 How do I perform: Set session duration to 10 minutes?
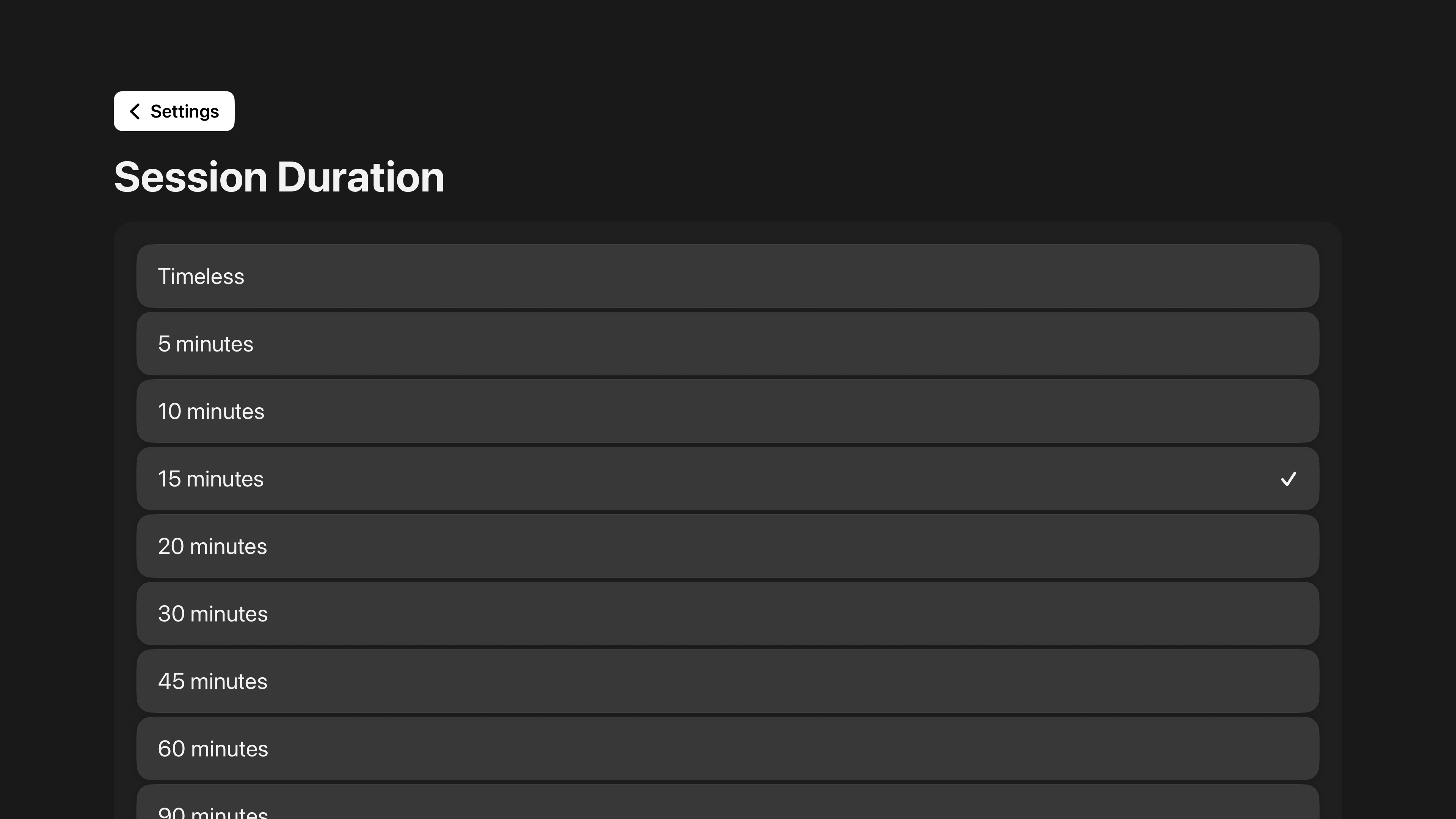point(728,411)
